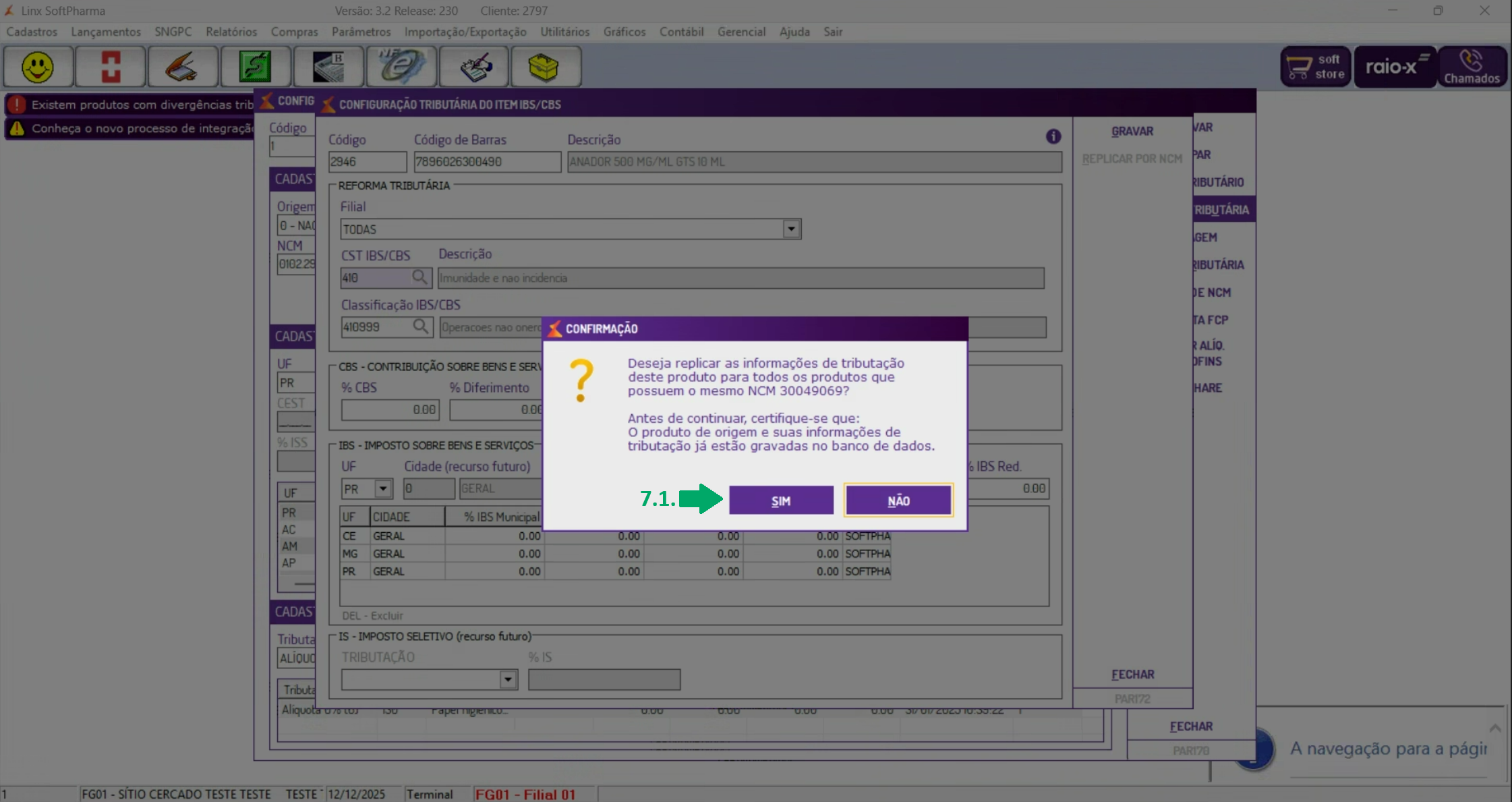Open the NF-e electronic invoice icon

point(401,67)
